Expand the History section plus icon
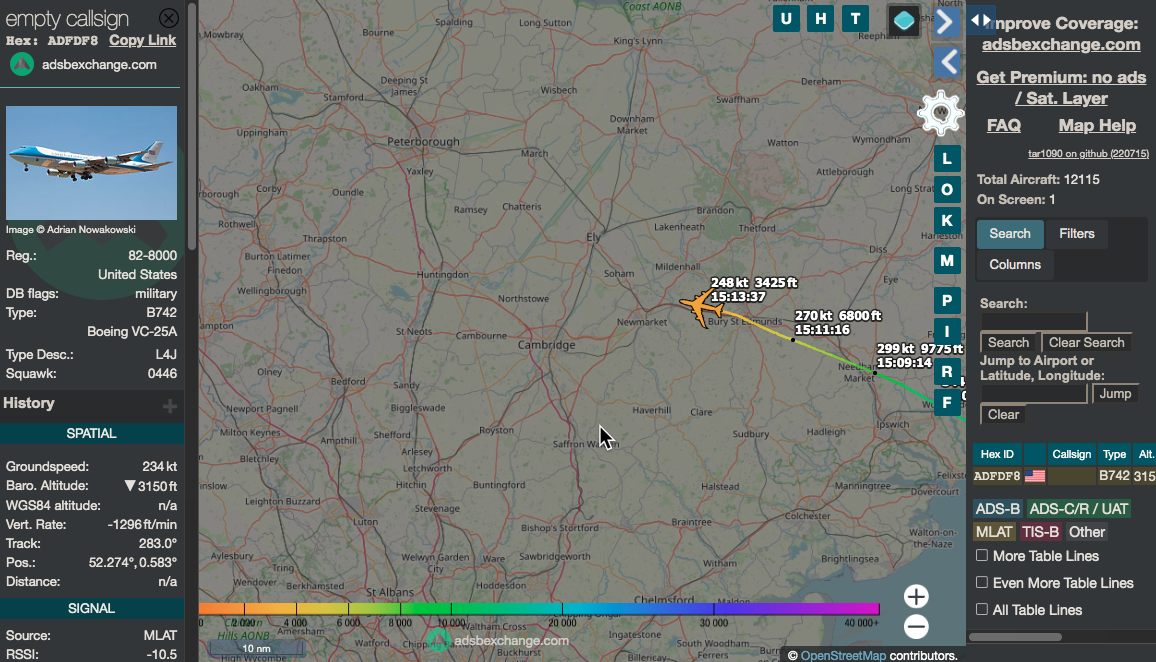 170,406
